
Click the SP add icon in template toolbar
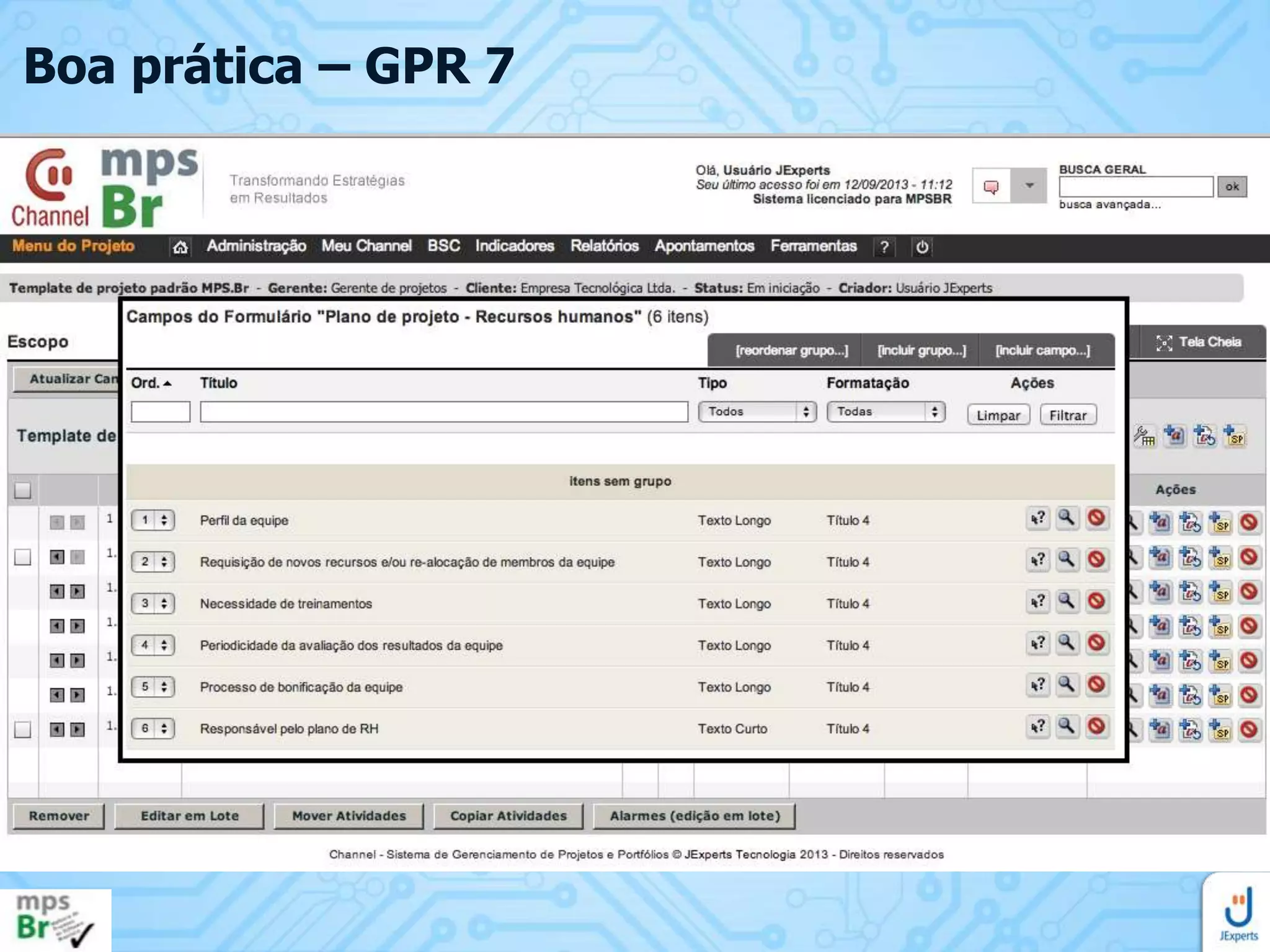[x=1235, y=436]
